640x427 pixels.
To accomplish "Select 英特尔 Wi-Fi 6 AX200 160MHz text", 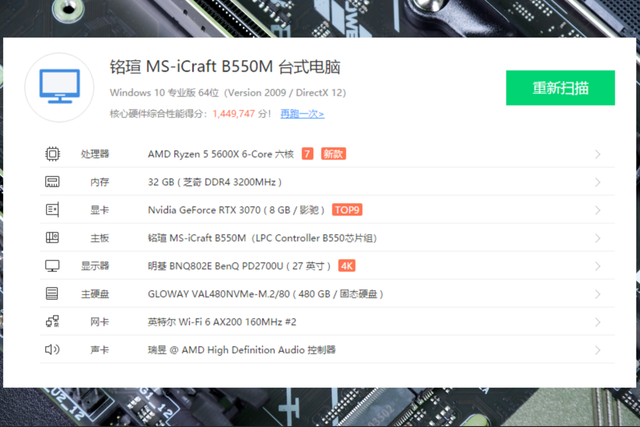I will [x=222, y=322].
